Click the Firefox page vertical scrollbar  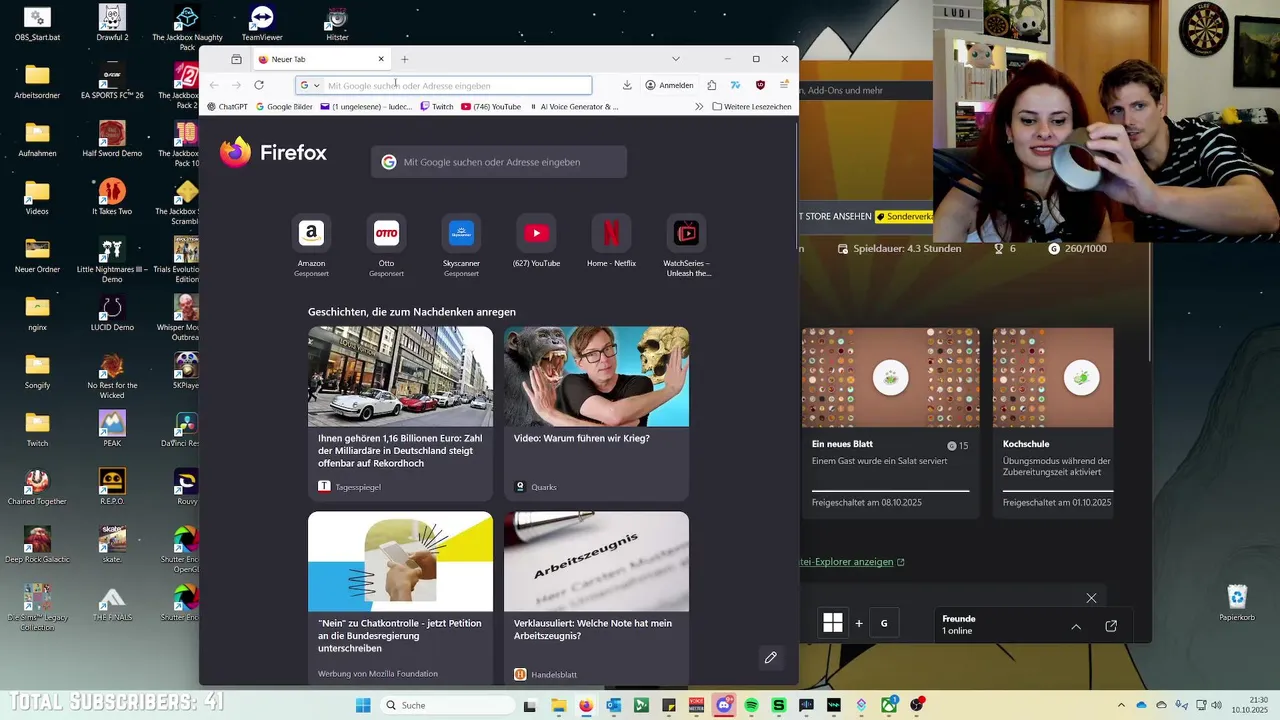point(797,185)
